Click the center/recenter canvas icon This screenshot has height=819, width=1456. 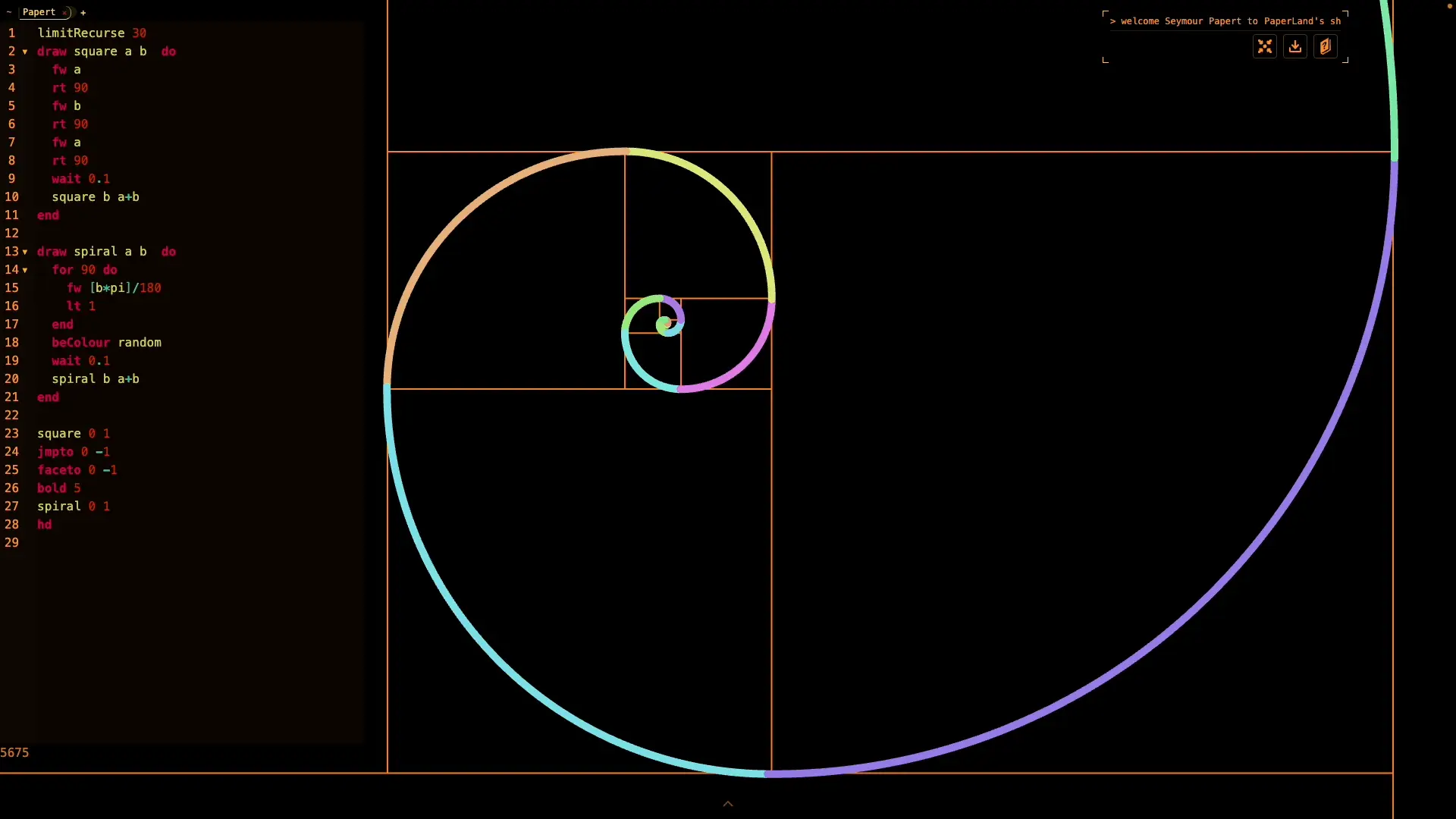(x=1264, y=47)
